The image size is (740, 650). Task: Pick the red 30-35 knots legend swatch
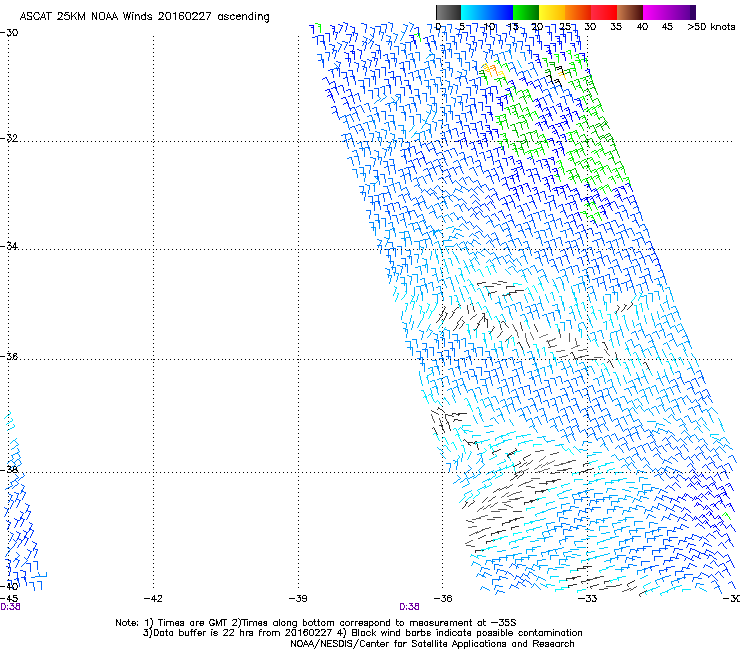click(604, 12)
